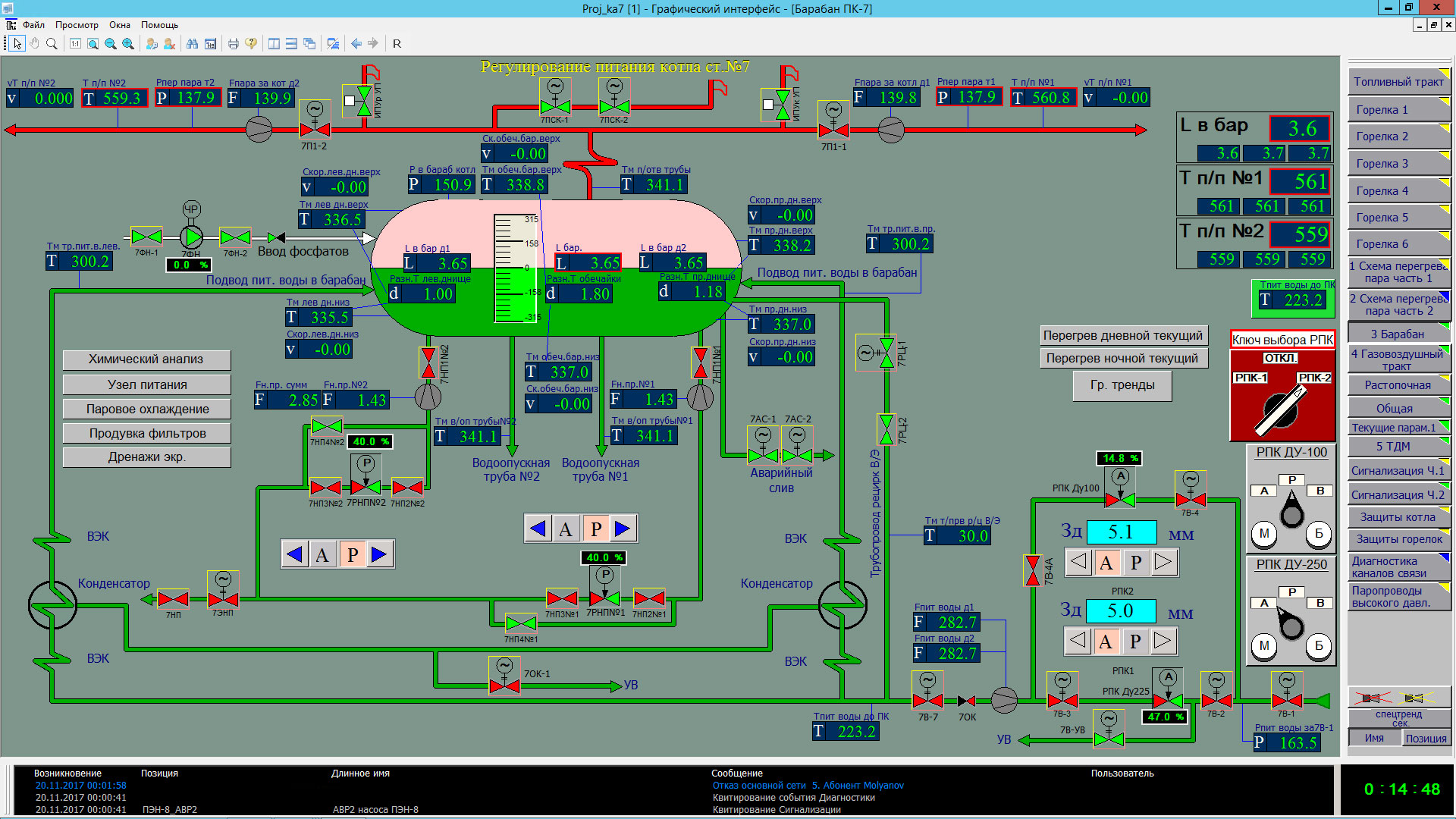
Task: Open Сигнализация Ч.1 screen
Action: tap(1399, 471)
